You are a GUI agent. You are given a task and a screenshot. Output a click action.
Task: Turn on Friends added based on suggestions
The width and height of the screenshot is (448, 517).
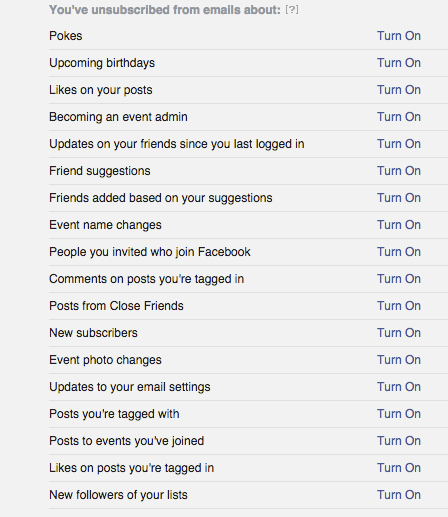(x=399, y=198)
